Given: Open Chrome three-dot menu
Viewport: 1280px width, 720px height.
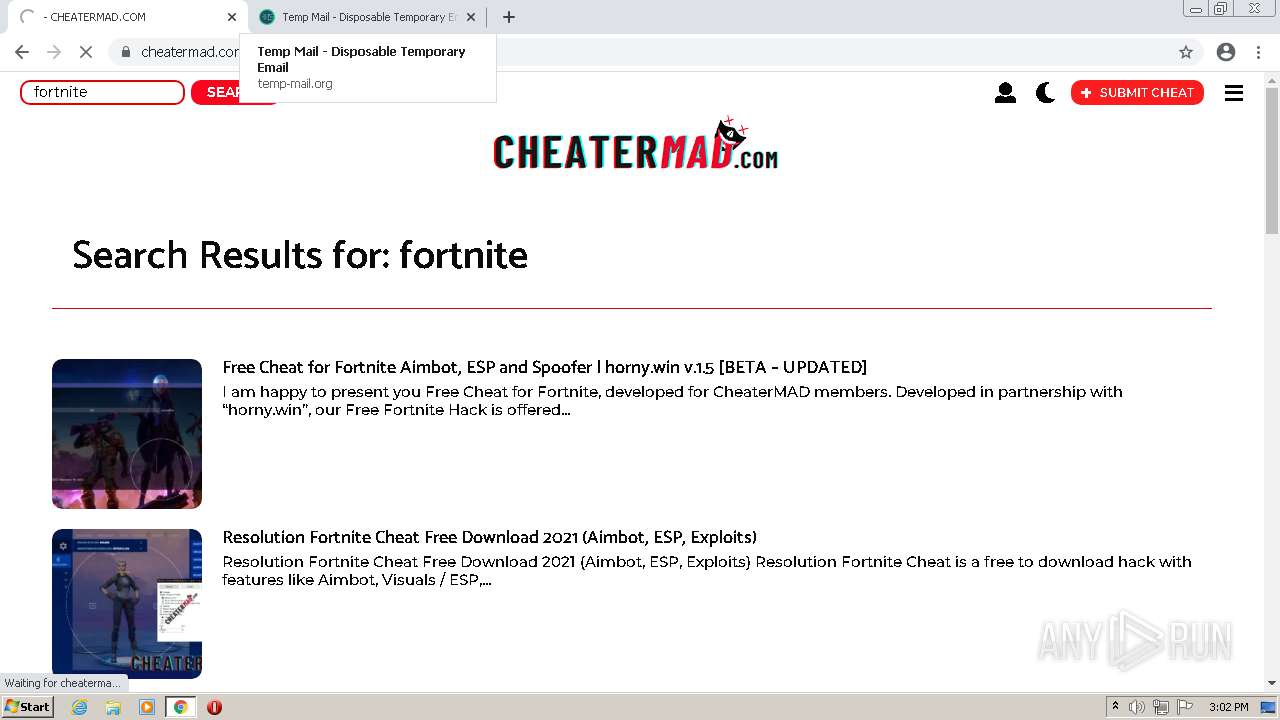Looking at the screenshot, I should 1258,52.
